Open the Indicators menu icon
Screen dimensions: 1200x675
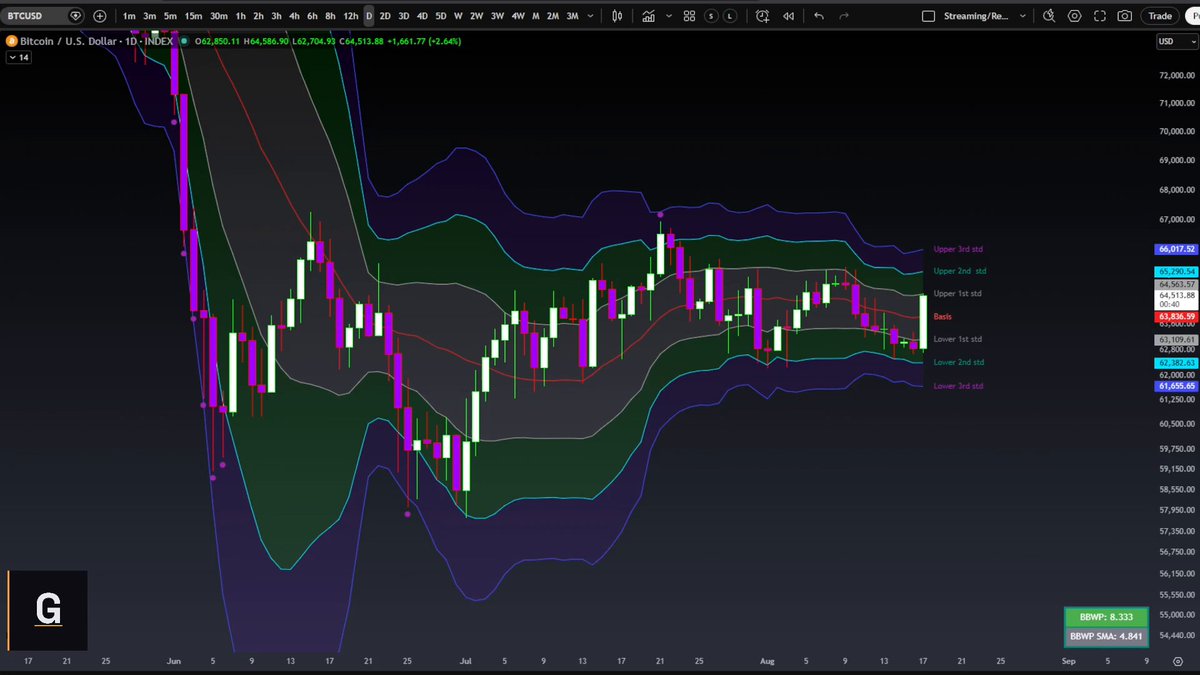tap(649, 16)
